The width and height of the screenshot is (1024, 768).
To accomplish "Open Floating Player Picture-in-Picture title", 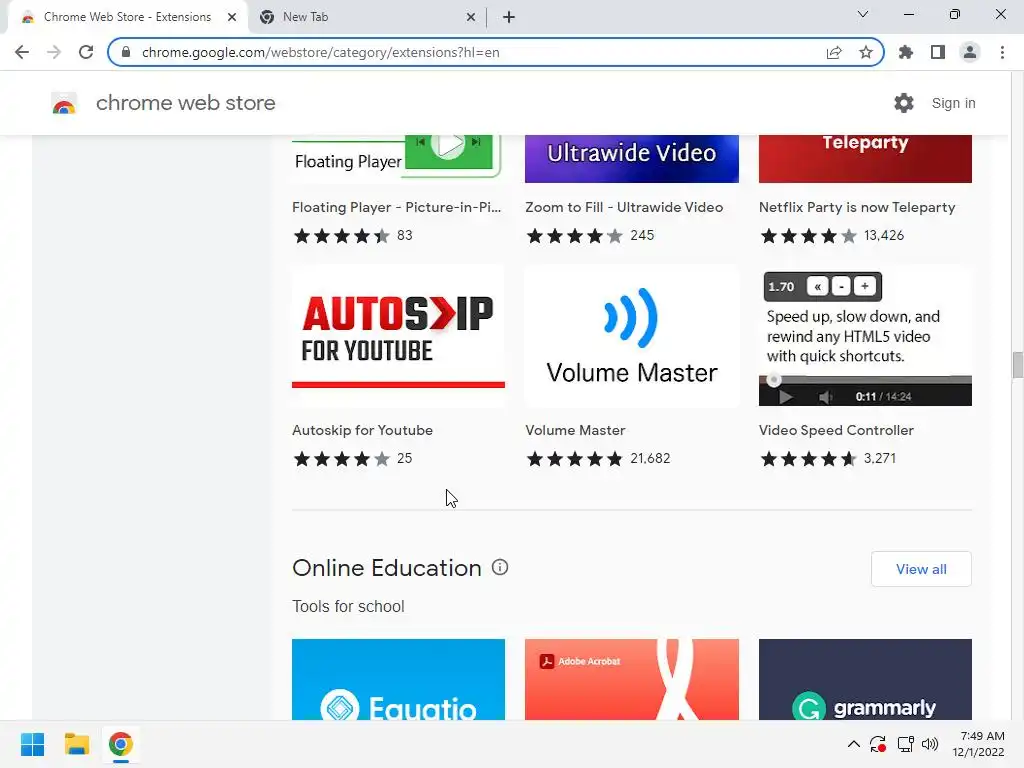I will click(396, 207).
